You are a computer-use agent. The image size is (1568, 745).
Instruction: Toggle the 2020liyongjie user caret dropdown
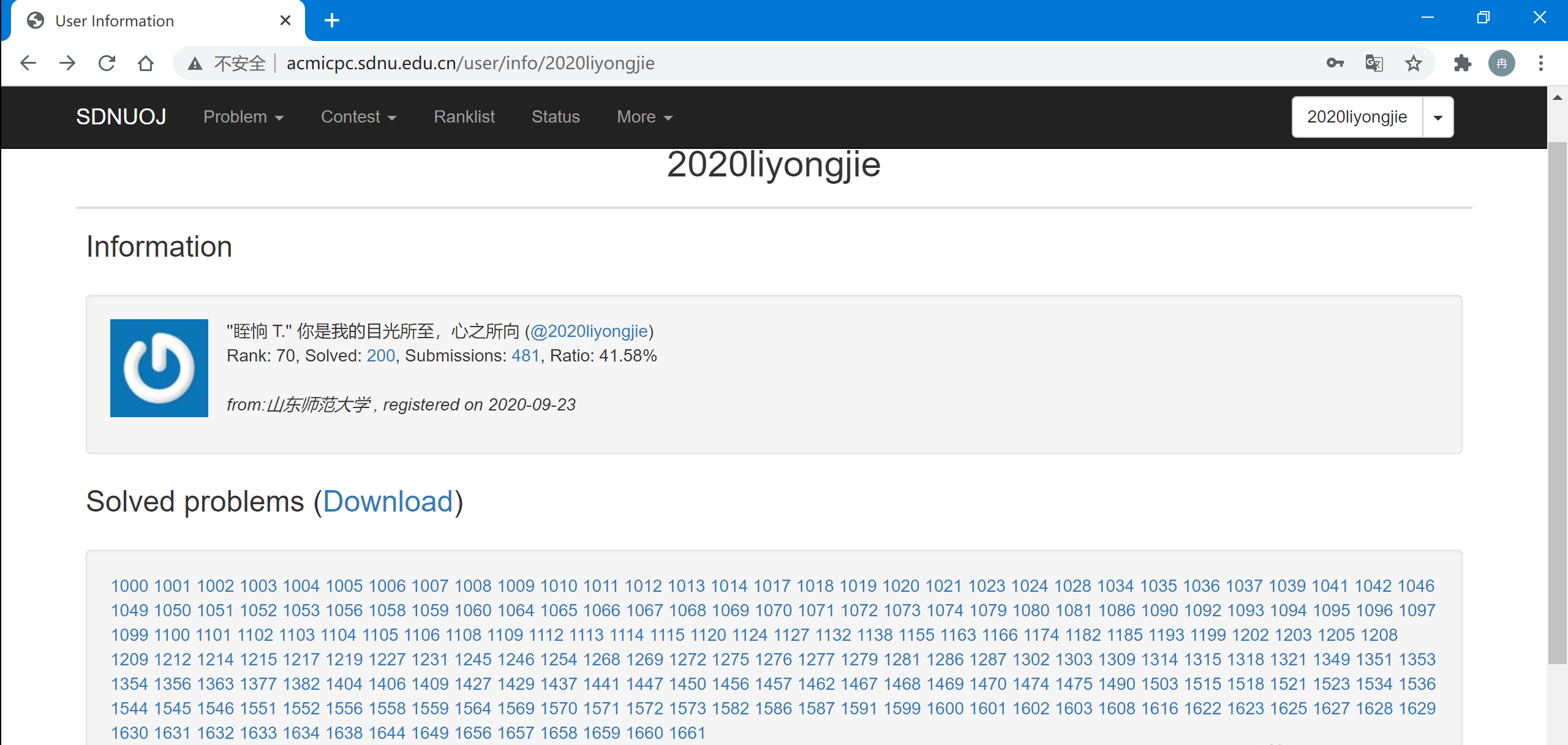(x=1438, y=117)
